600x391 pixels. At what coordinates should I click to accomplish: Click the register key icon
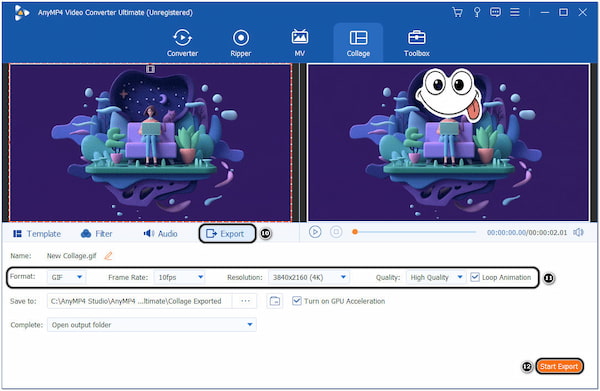(x=477, y=13)
